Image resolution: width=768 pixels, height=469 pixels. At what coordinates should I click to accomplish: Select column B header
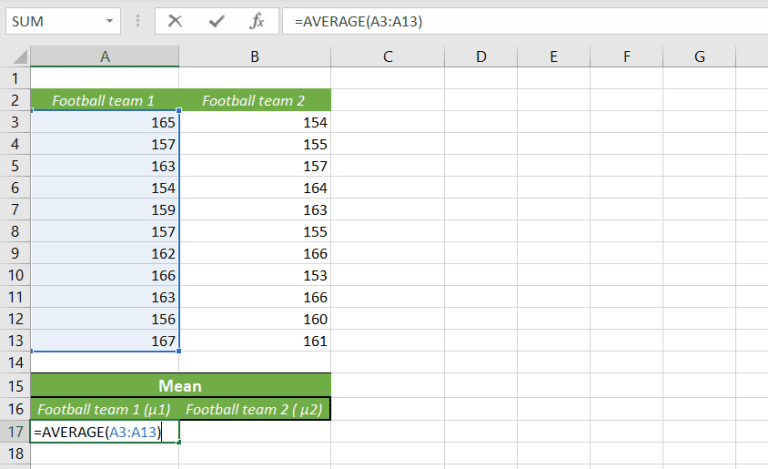[255, 58]
